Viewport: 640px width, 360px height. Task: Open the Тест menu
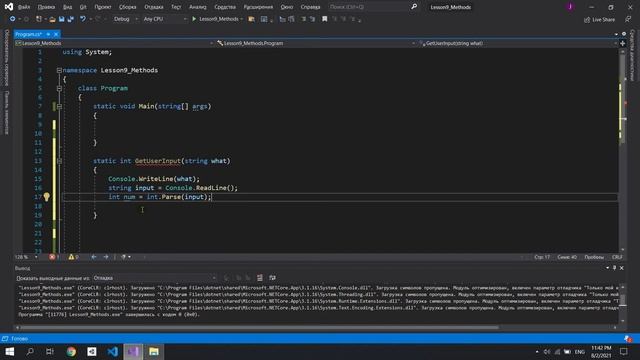point(176,7)
